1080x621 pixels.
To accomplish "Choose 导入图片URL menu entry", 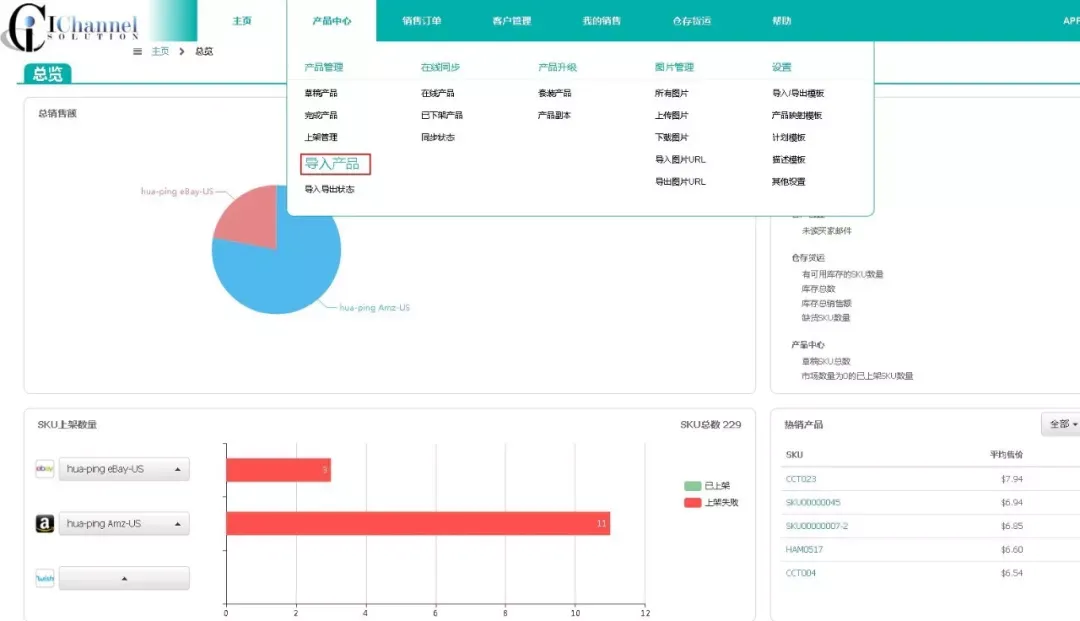I will [680, 159].
